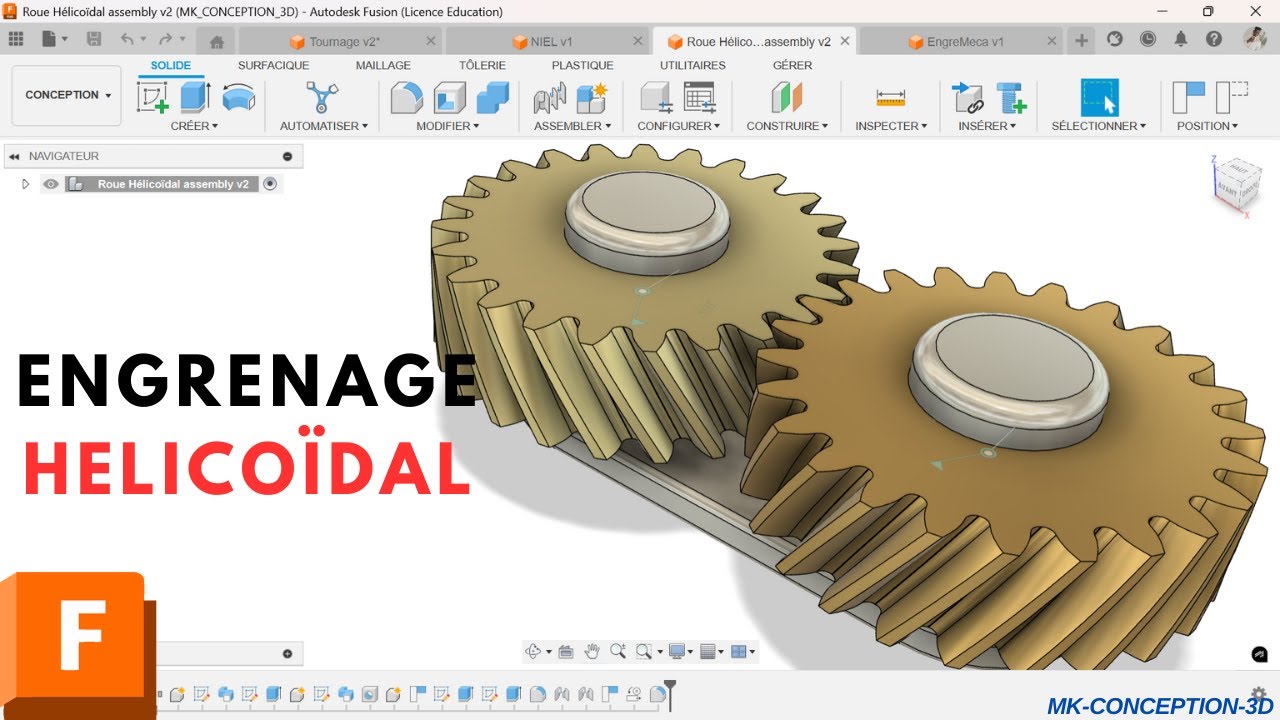This screenshot has width=1280, height=720.
Task: Click the first Position tool icon
Action: click(x=1188, y=97)
